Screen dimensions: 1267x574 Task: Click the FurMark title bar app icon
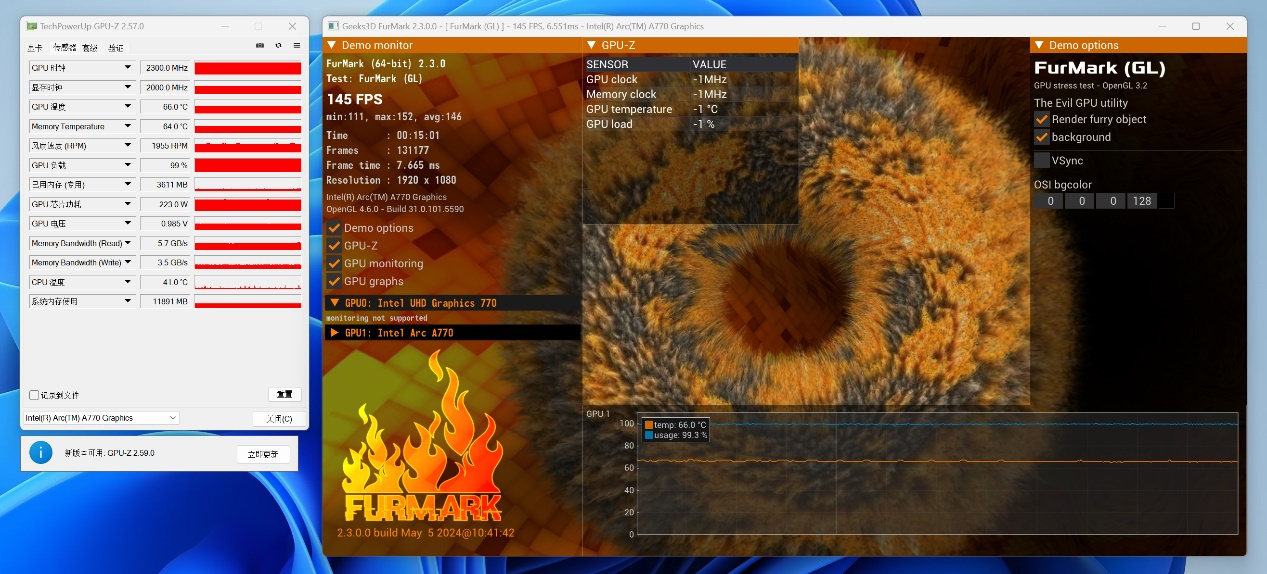[x=331, y=27]
